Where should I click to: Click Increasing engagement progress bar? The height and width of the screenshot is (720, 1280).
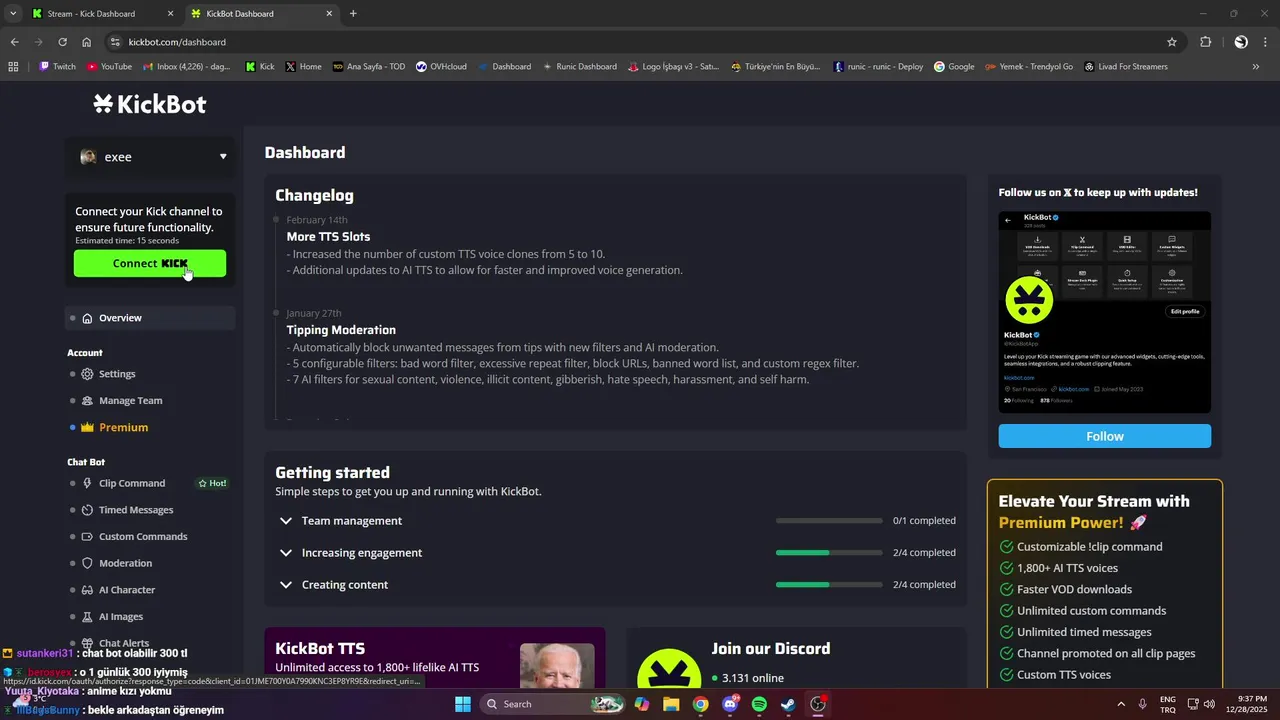(829, 553)
